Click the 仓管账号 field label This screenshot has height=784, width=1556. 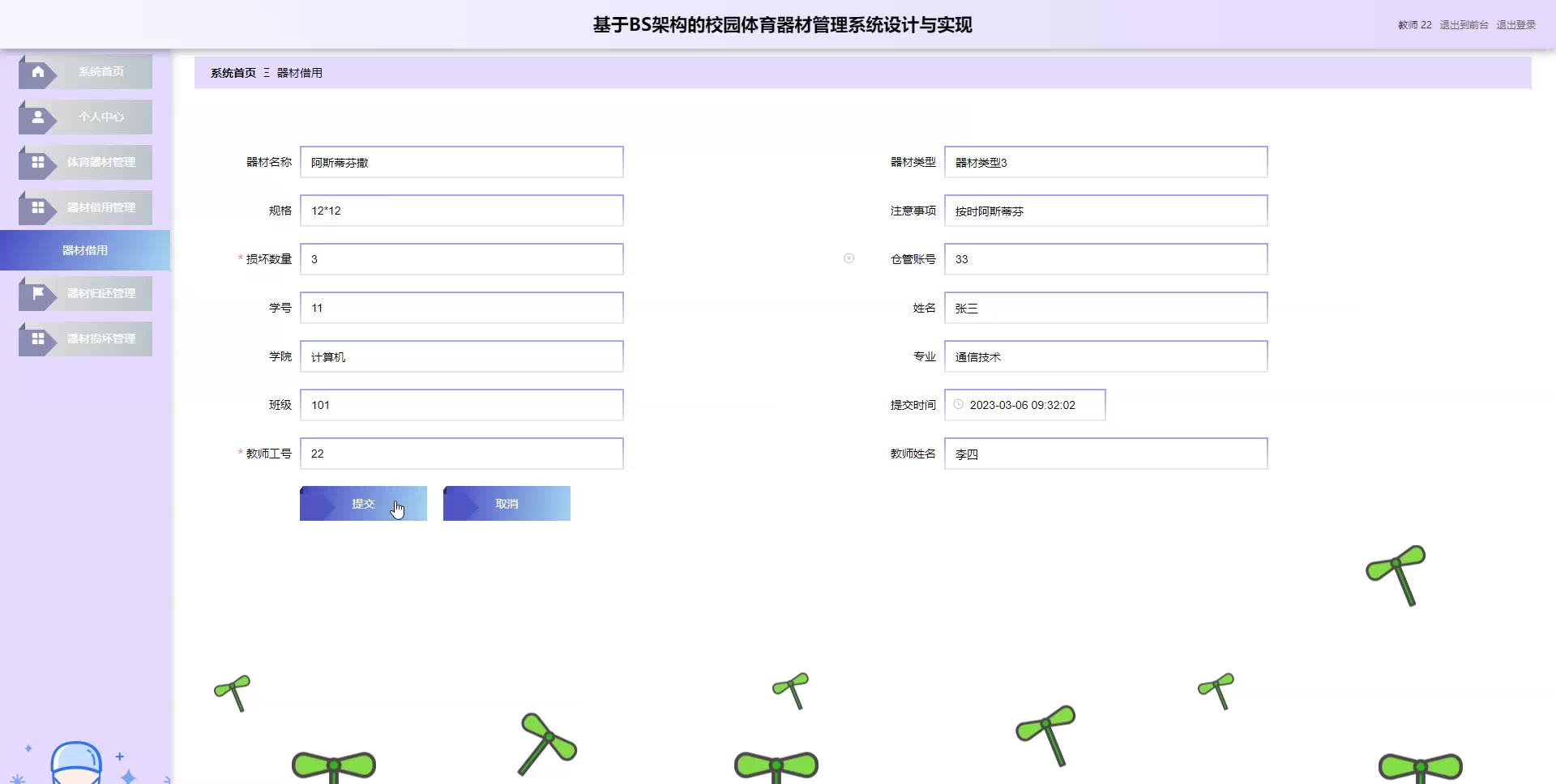pos(913,259)
